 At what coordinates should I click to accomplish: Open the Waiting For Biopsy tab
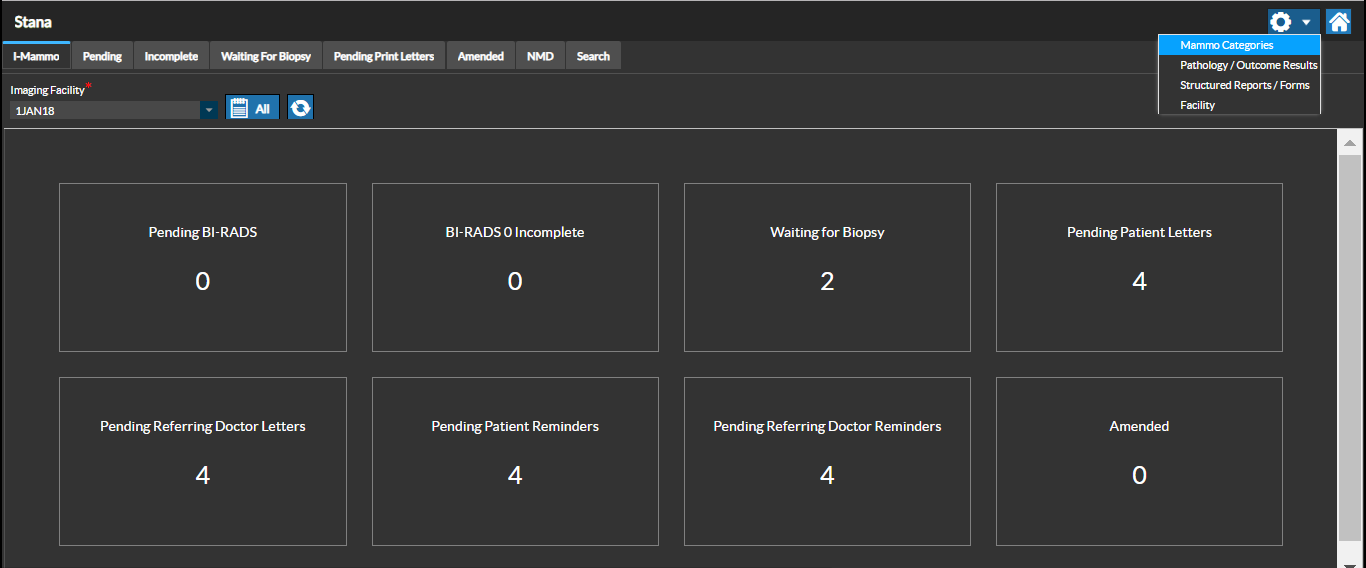[x=266, y=56]
